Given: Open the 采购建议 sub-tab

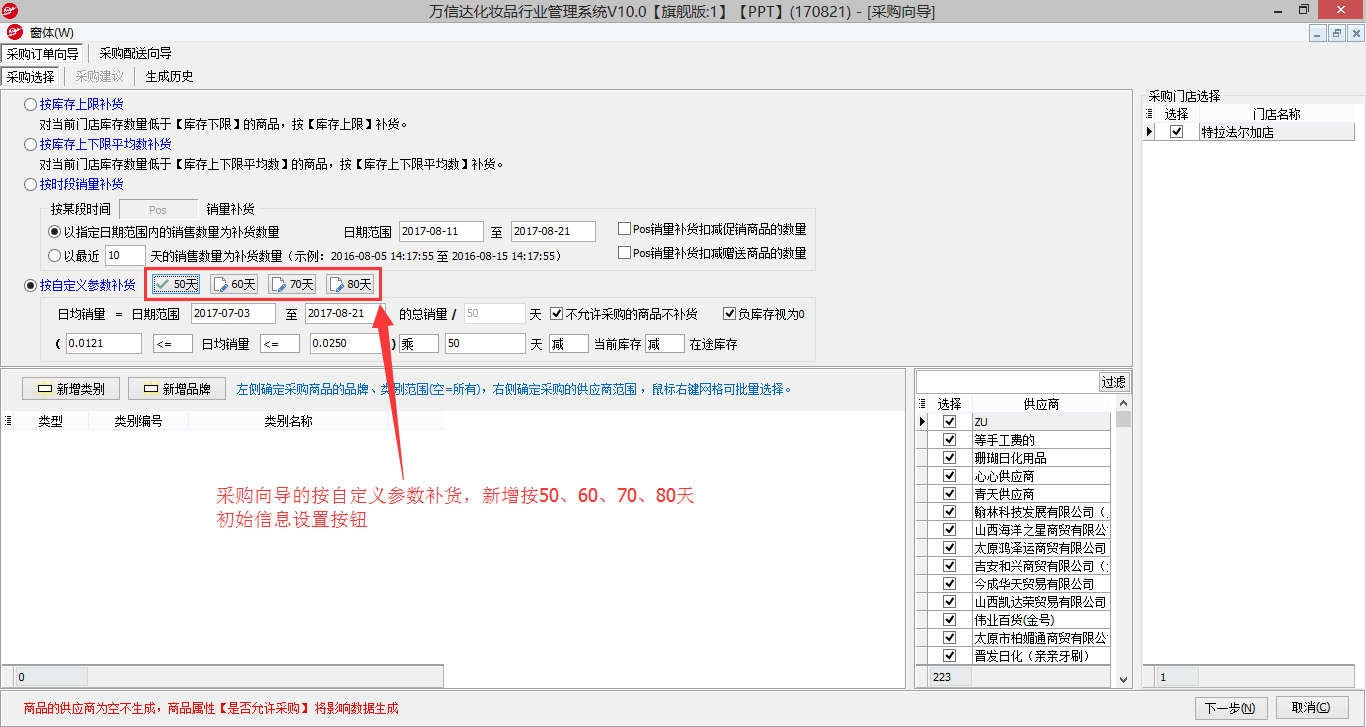Looking at the screenshot, I should [x=100, y=76].
